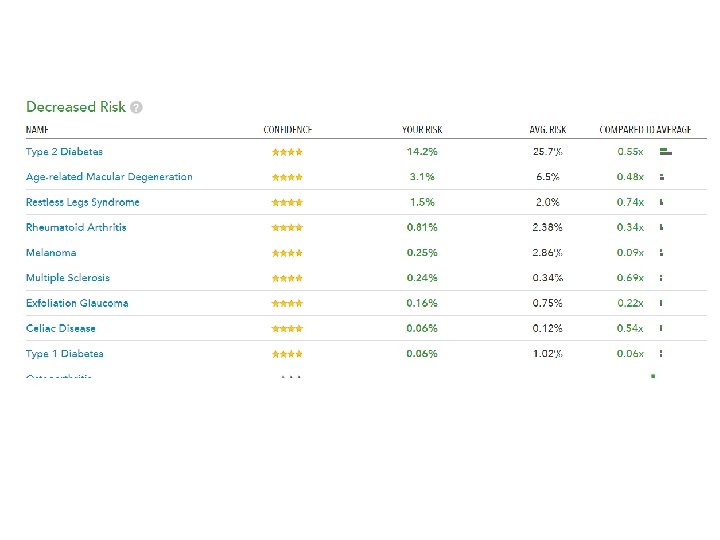The width and height of the screenshot is (720, 540).
Task: Click the 0.25% your-risk value
Action: [422, 253]
